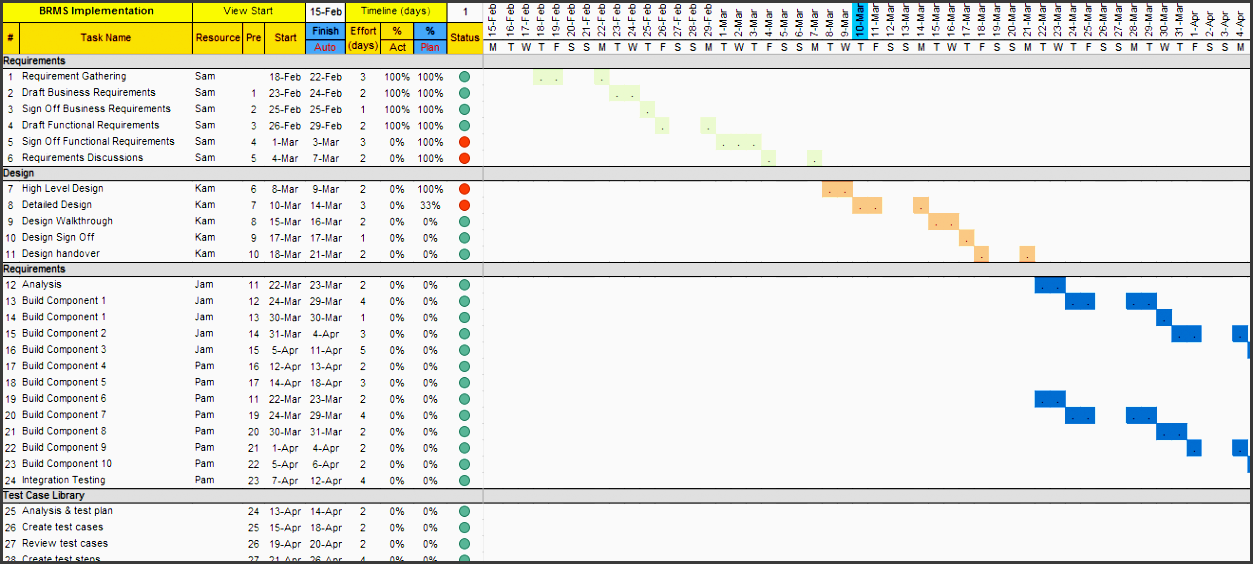Select status indicator for Review test cases
Screen dimensions: 1253x564
pyautogui.click(x=464, y=544)
